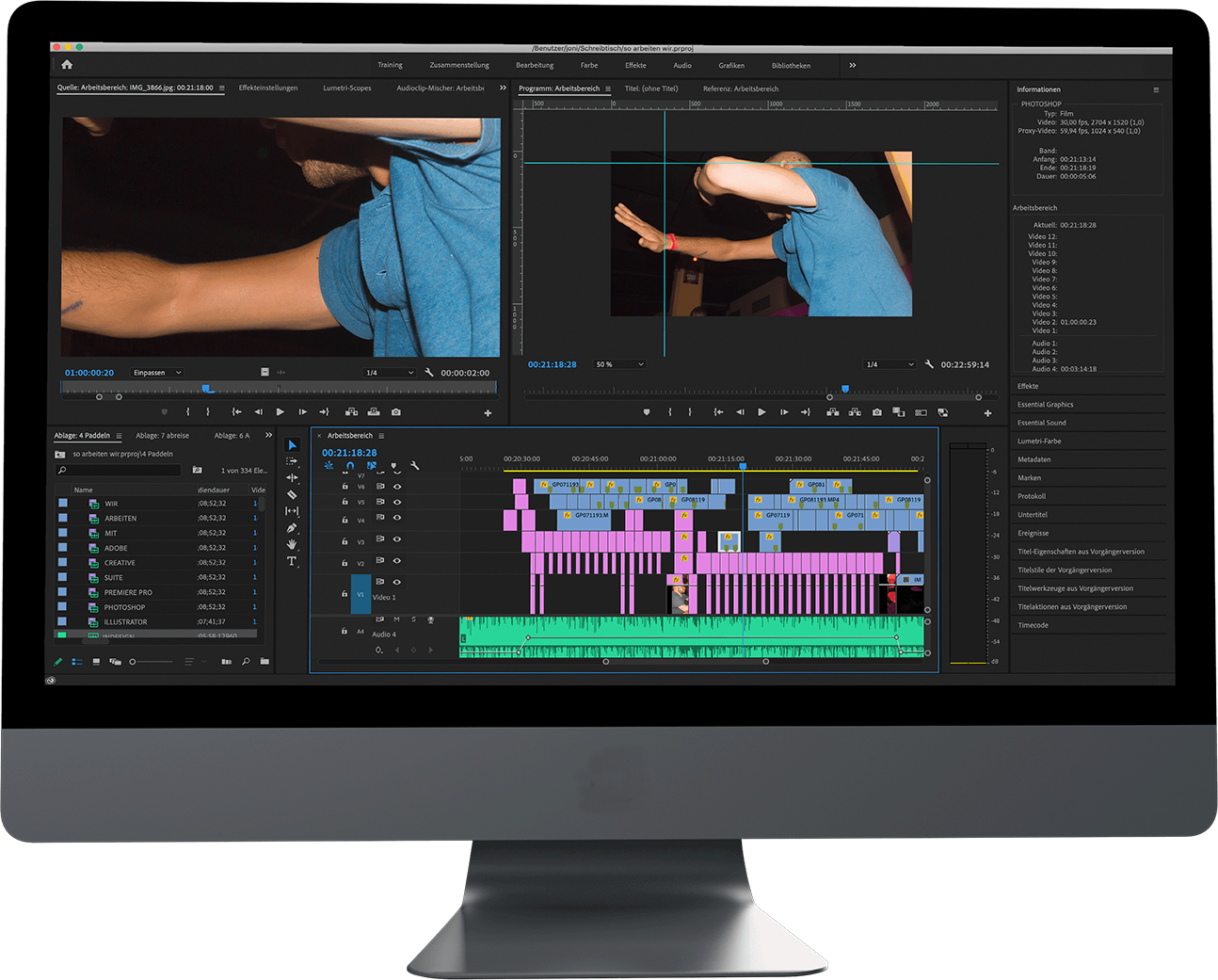
Task: Export frame camera icon in Source monitor
Action: coord(396,412)
